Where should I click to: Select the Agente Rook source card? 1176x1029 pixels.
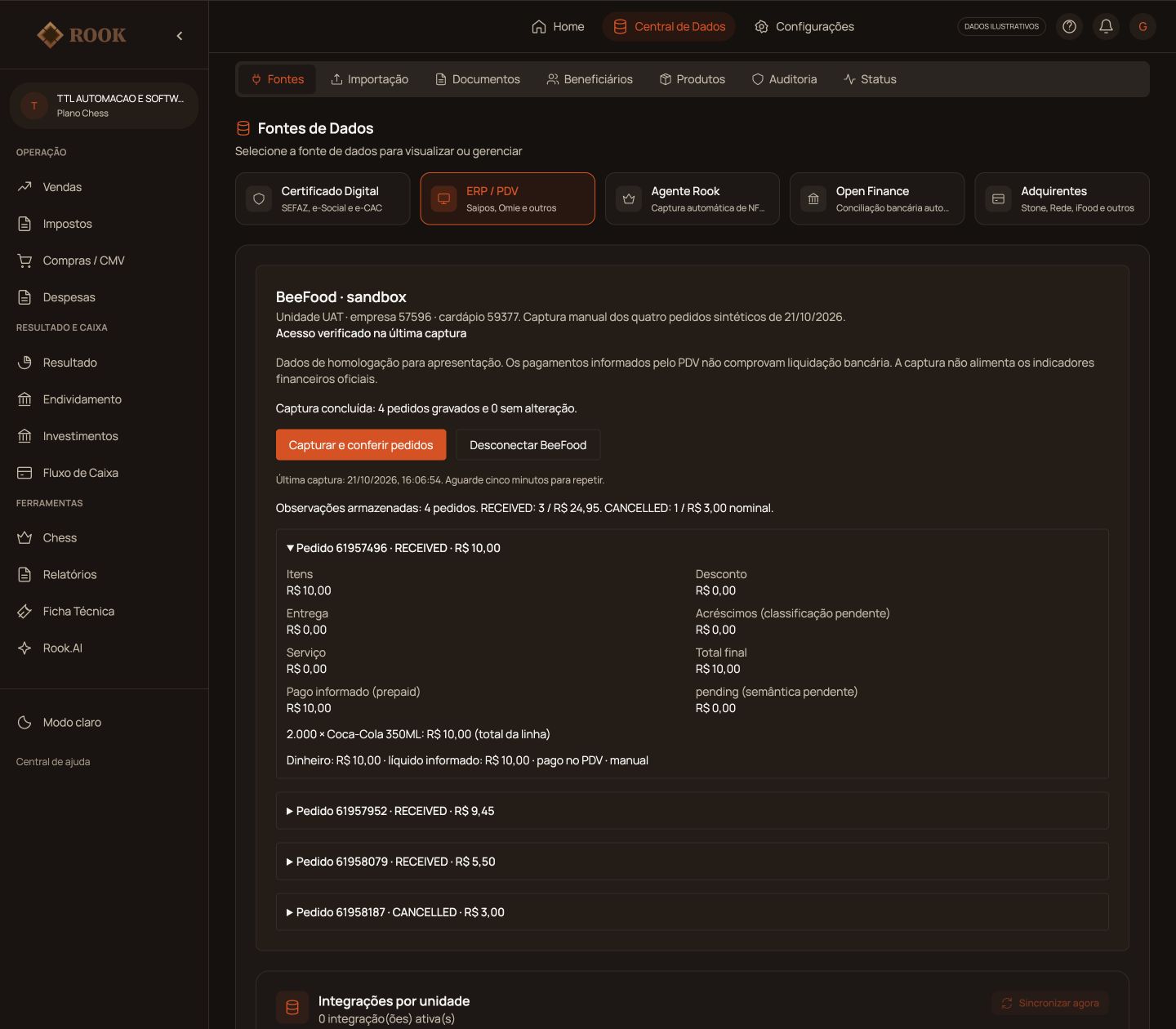693,198
